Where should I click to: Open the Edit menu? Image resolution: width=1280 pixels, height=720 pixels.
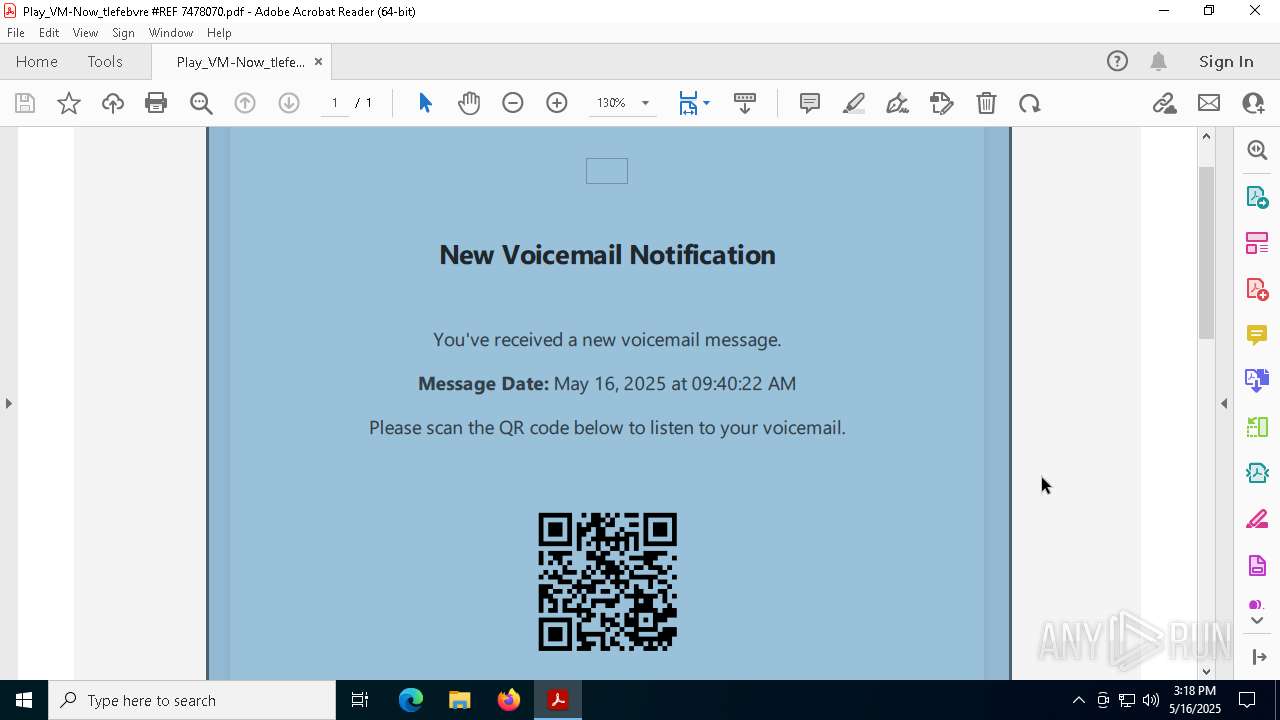point(49,33)
